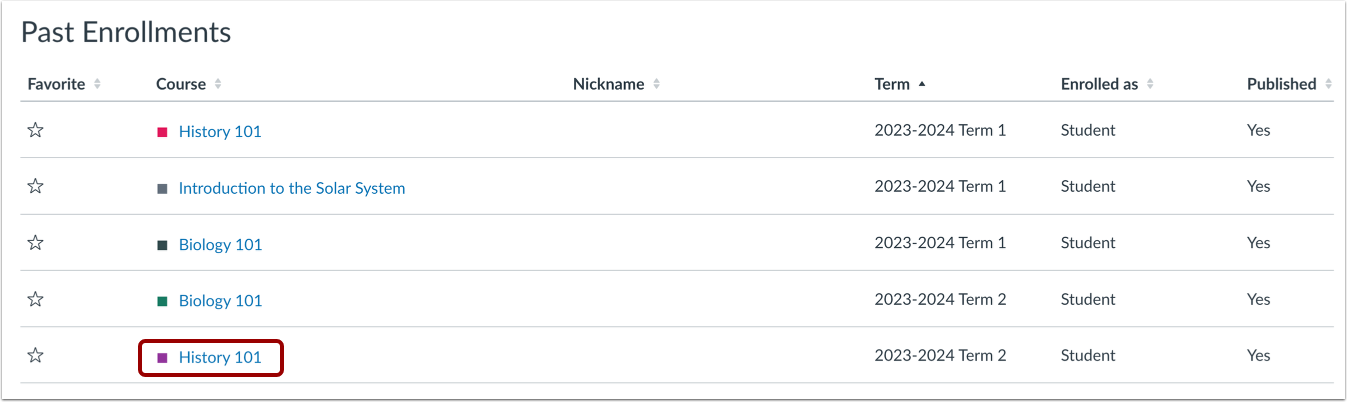
Task: Star Introduction to the Solar System course
Action: pos(35,186)
